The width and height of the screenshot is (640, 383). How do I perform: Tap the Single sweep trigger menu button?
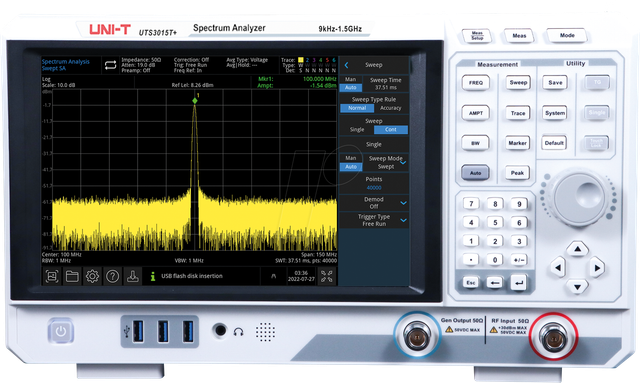[374, 145]
